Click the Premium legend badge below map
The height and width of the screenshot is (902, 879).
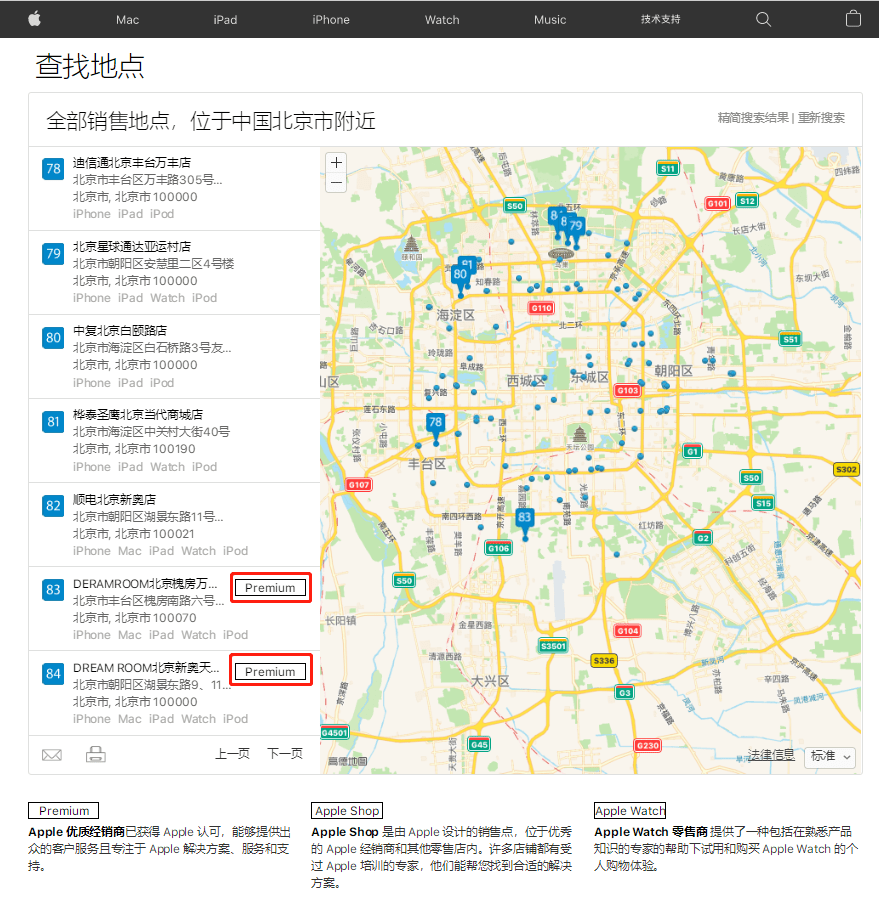pyautogui.click(x=64, y=811)
